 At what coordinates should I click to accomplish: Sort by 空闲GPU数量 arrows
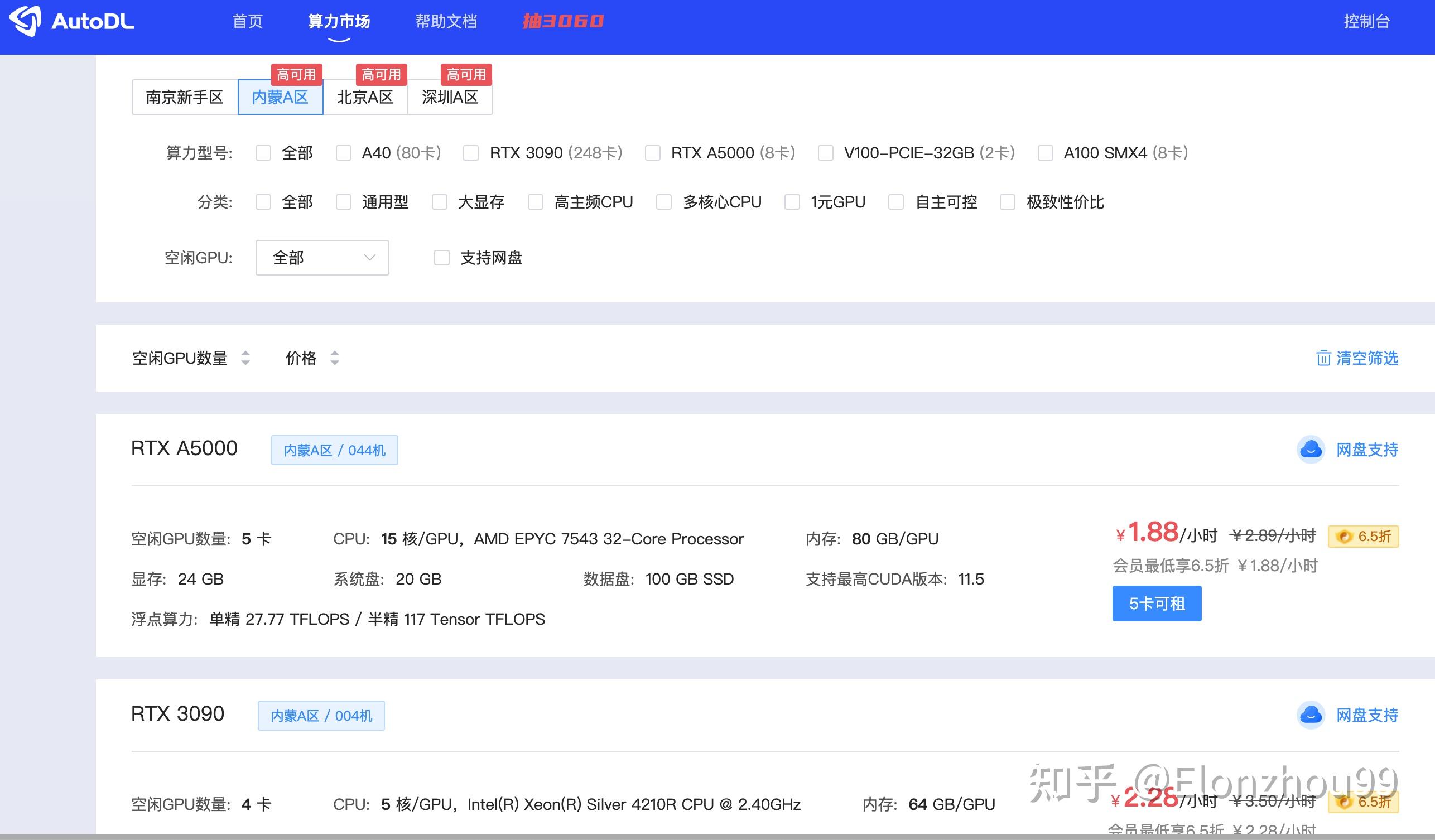point(245,358)
